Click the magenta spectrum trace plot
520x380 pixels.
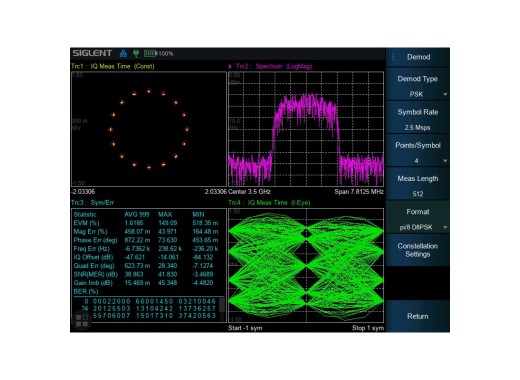tap(306, 129)
